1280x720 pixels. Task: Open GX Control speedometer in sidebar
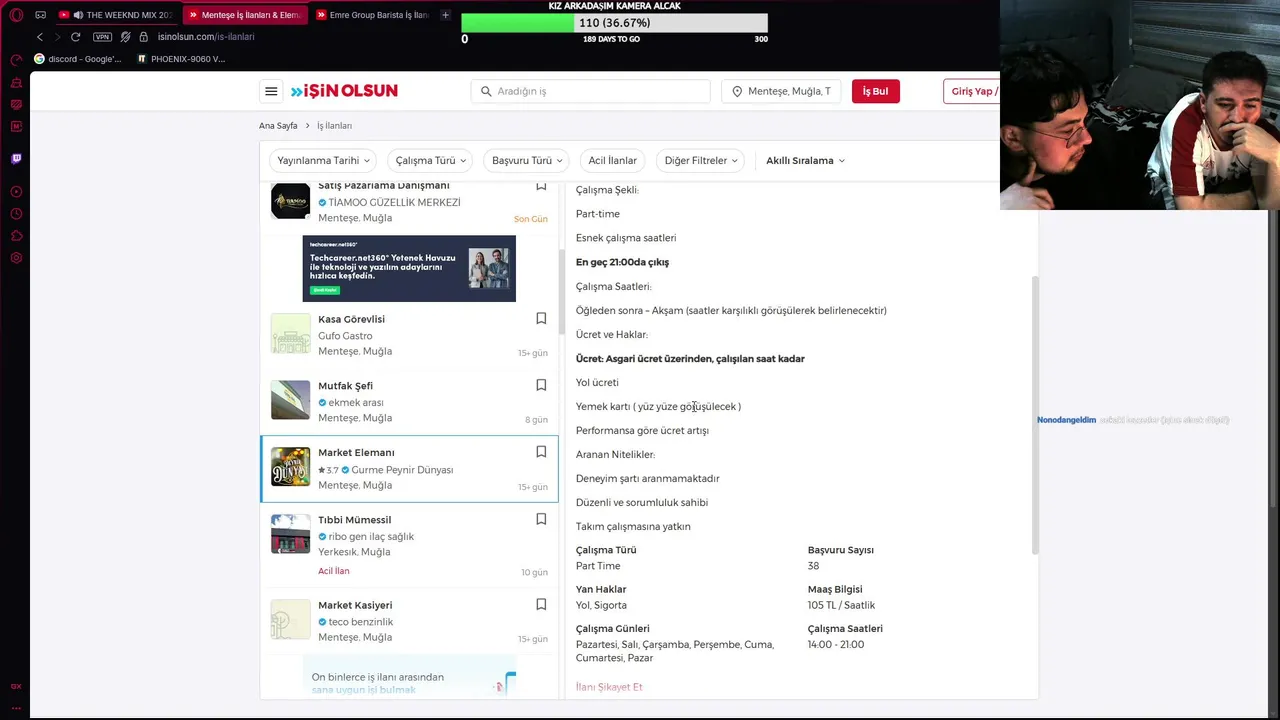point(16,59)
